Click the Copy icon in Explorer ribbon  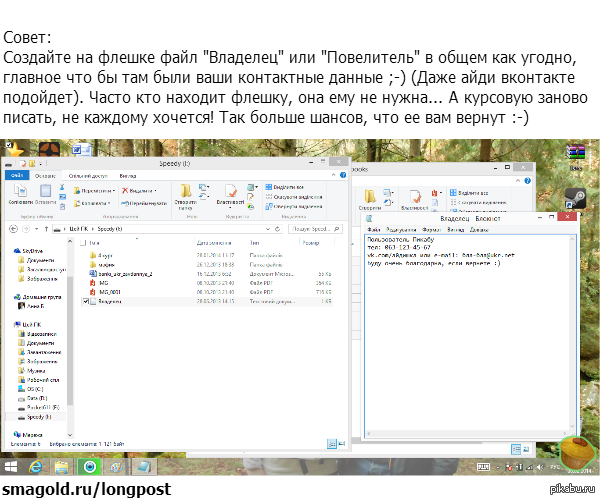tap(20, 190)
